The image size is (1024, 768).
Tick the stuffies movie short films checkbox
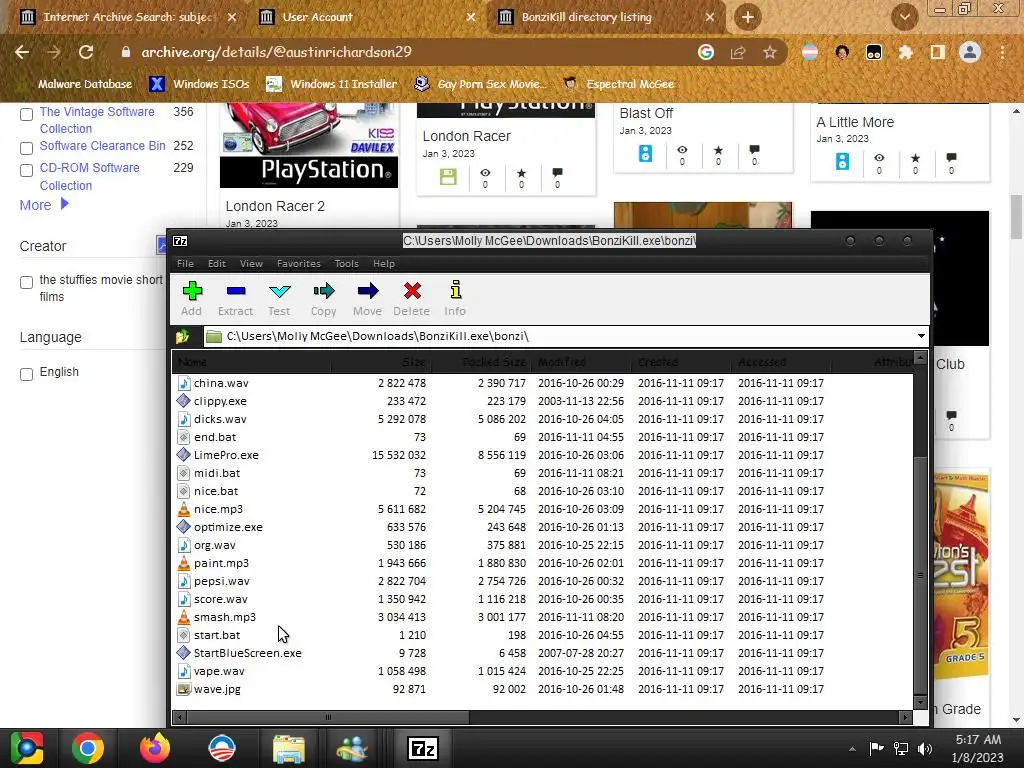point(26,283)
